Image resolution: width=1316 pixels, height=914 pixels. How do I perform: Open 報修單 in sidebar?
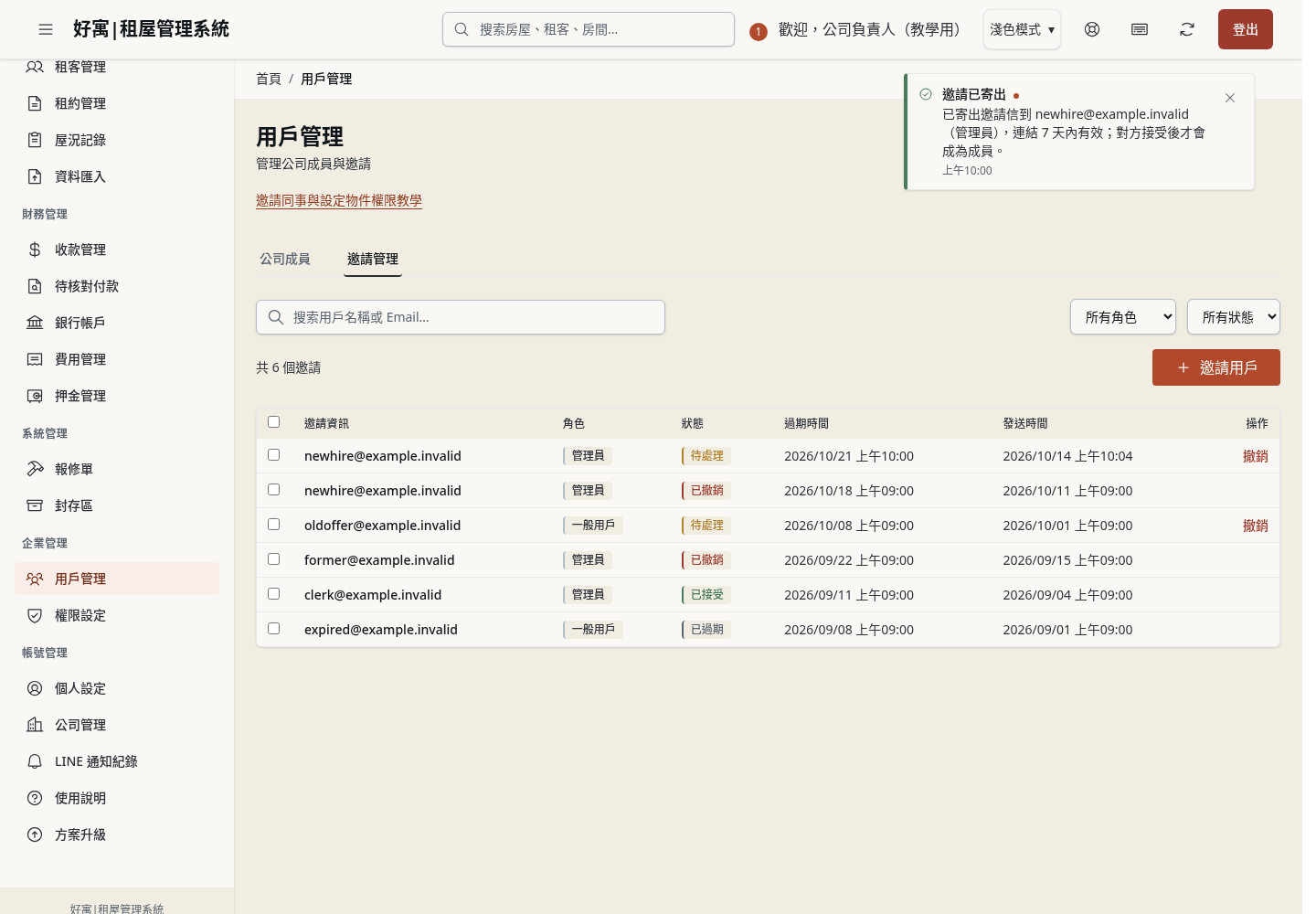[117, 469]
